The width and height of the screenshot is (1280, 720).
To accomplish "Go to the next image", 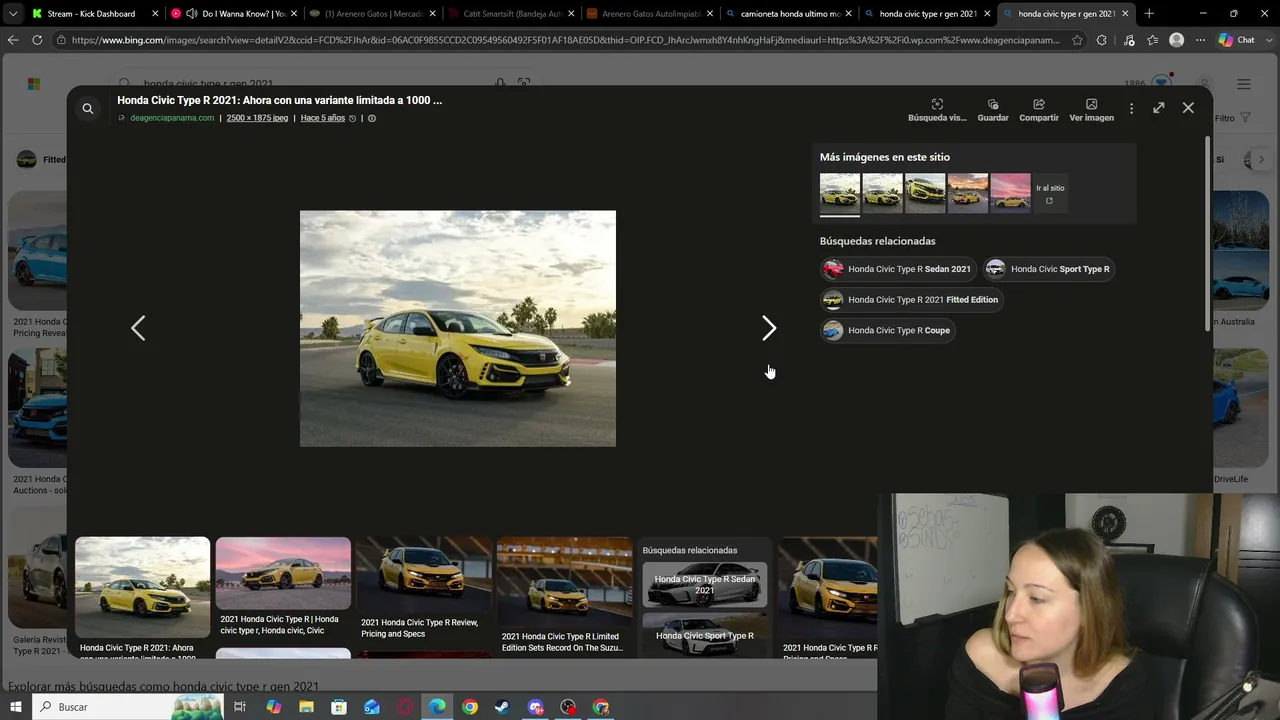I will (x=769, y=328).
